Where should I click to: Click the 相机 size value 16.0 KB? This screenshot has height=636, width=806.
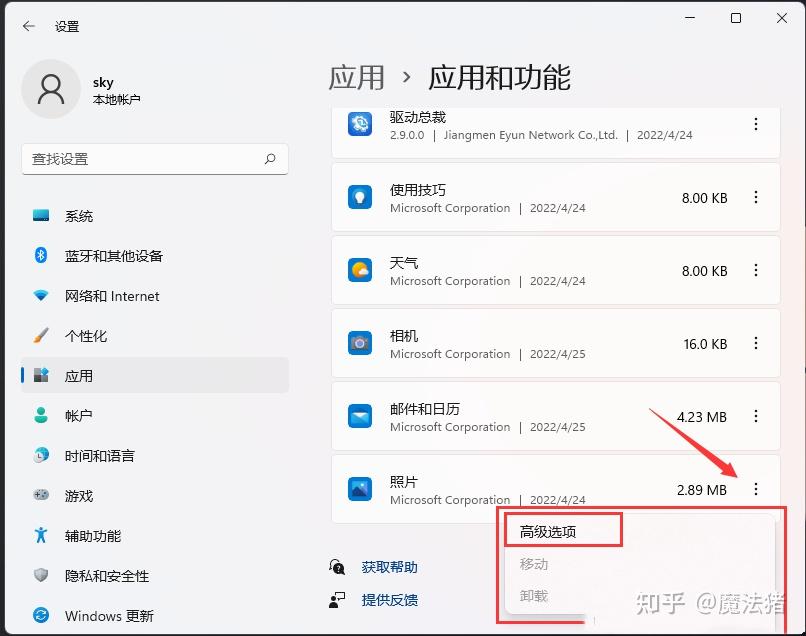(x=705, y=344)
